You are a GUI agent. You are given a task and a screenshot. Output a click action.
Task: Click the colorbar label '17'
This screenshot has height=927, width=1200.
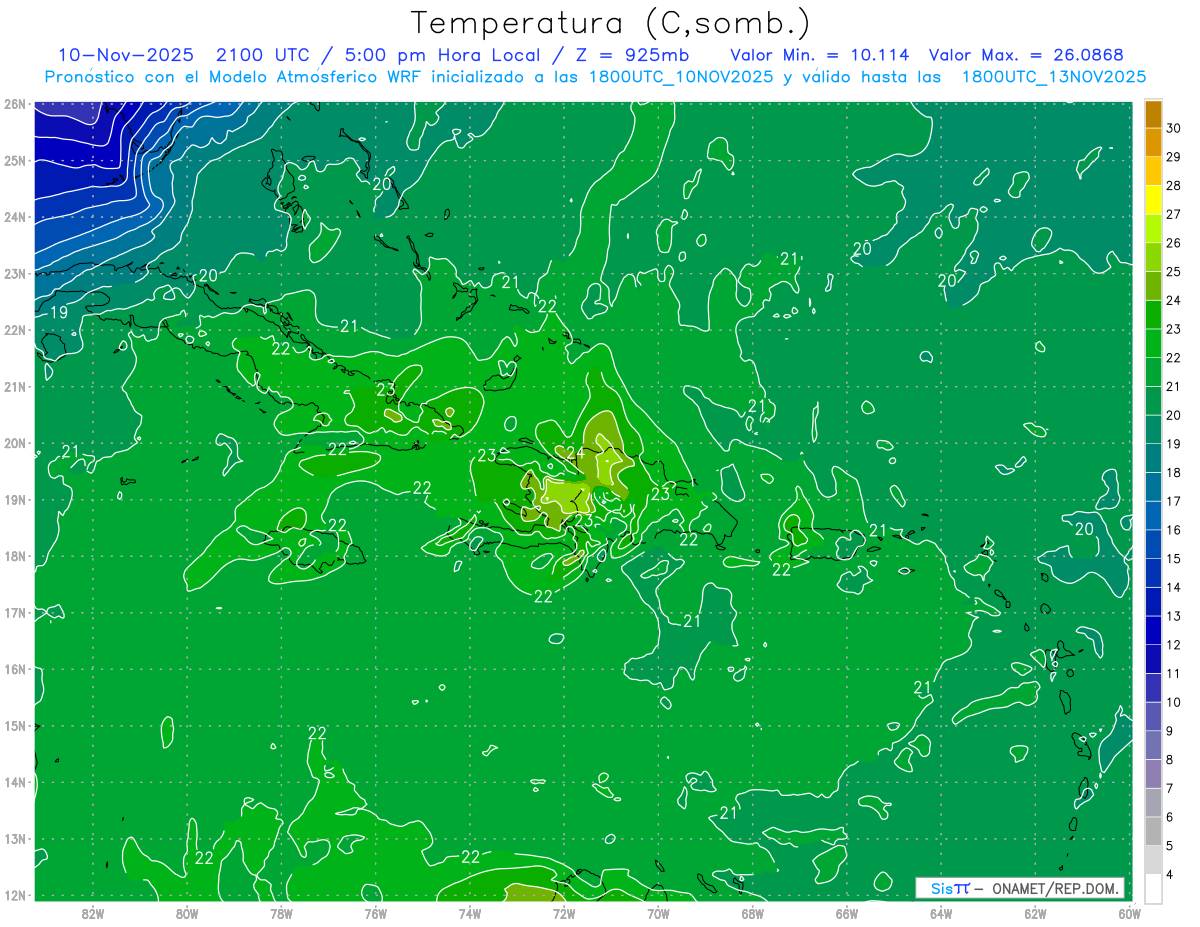1174,502
